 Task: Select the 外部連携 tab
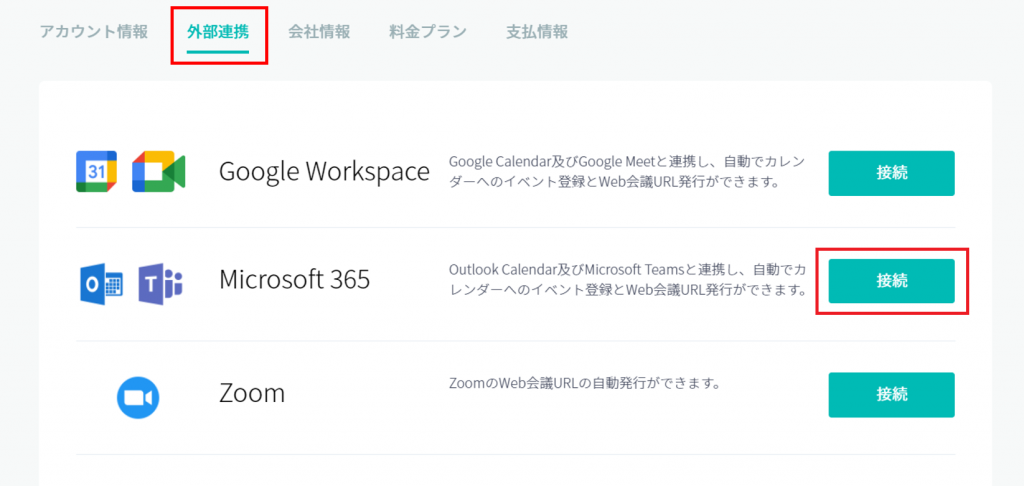(x=218, y=31)
